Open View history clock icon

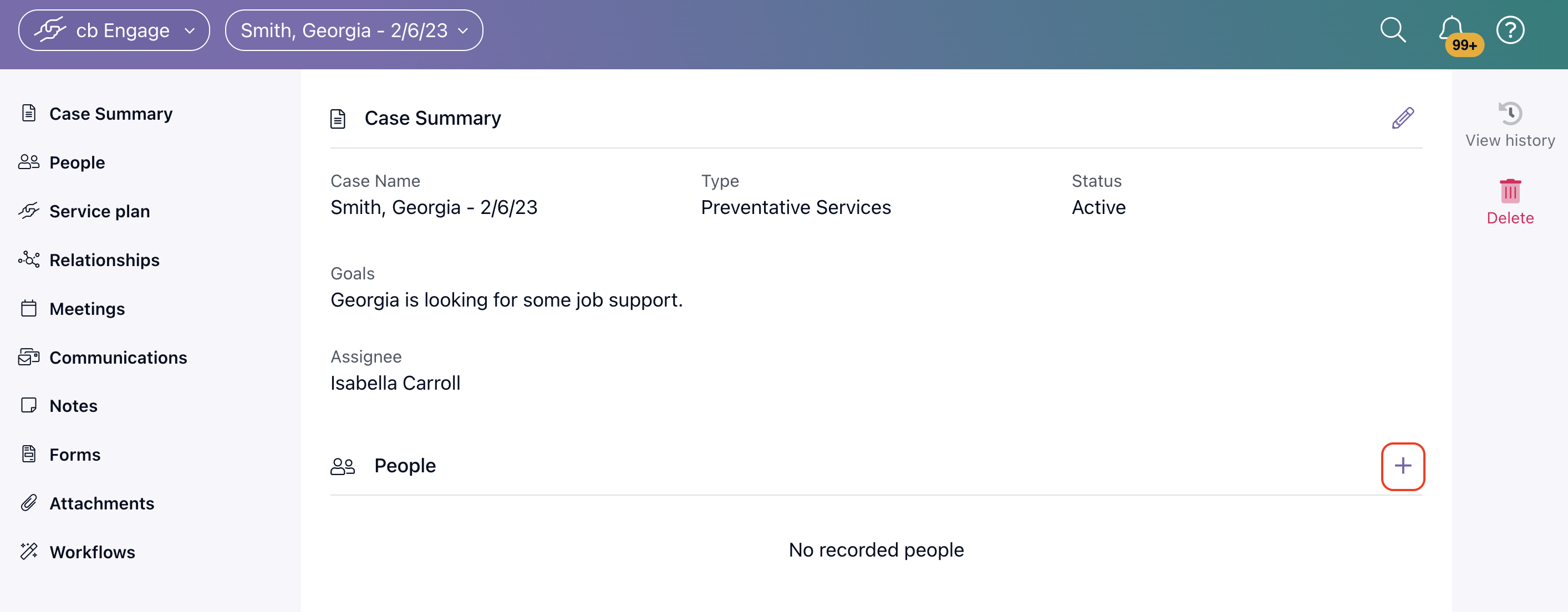point(1510,113)
